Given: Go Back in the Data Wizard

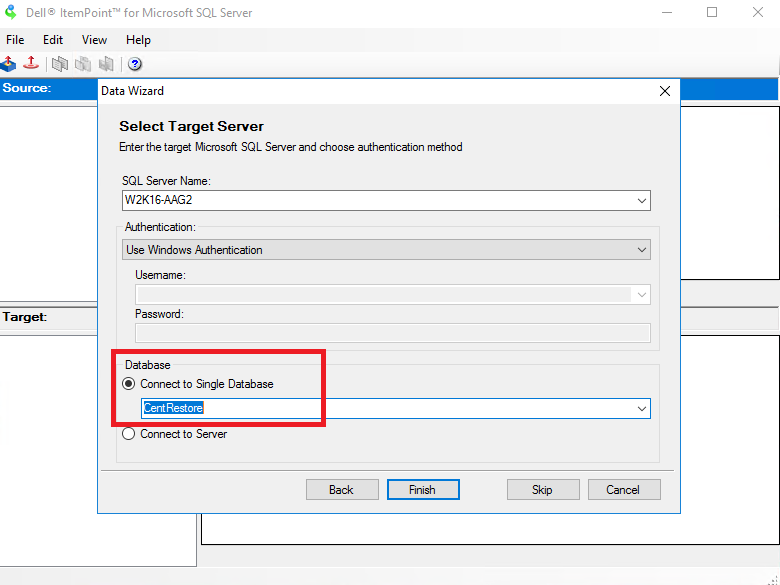Looking at the screenshot, I should [342, 489].
